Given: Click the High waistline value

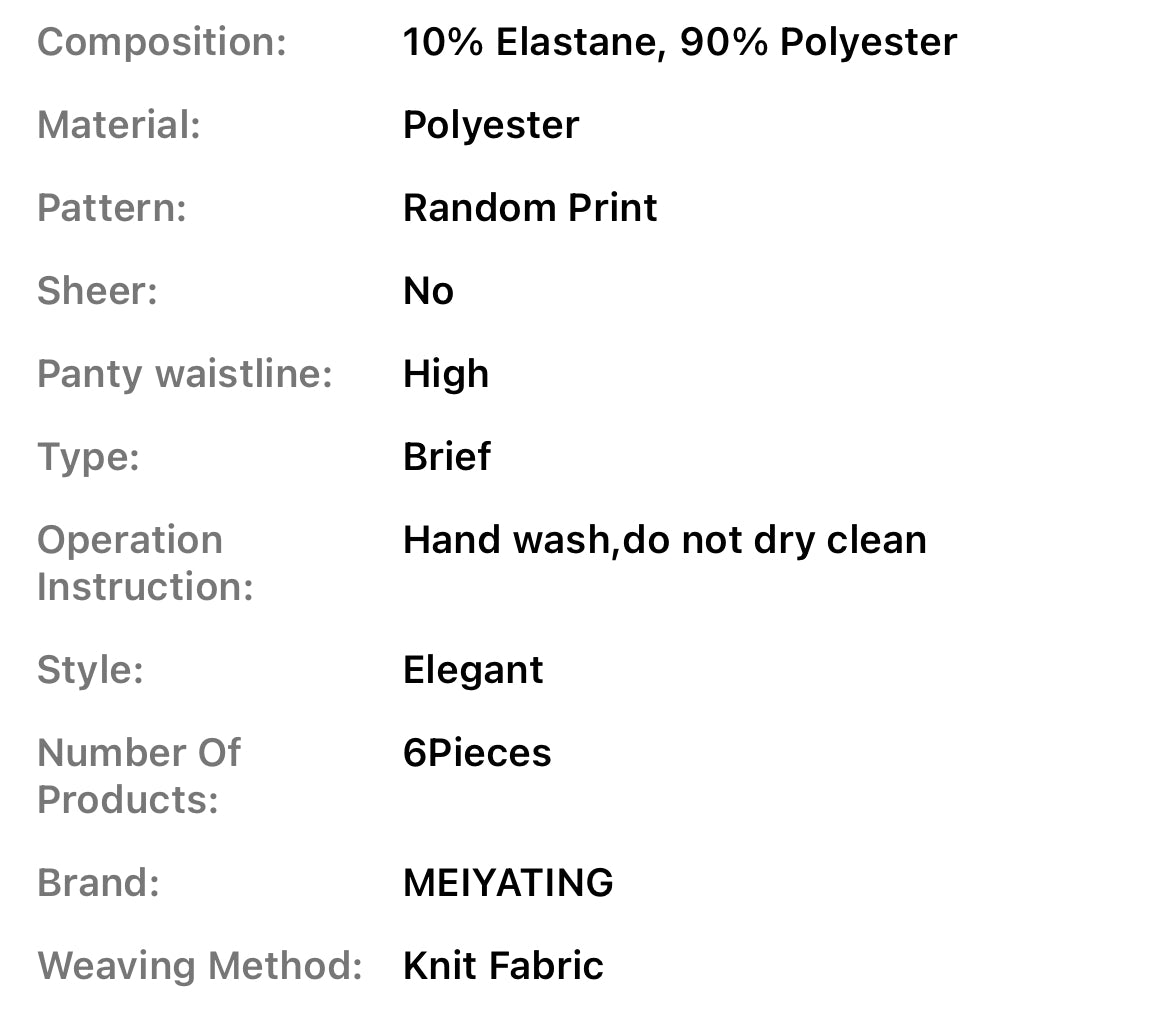Looking at the screenshot, I should tap(446, 374).
